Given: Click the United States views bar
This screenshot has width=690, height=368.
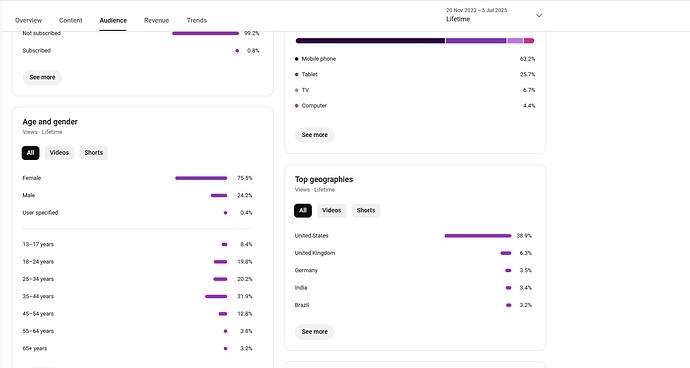Looking at the screenshot, I should click(478, 236).
